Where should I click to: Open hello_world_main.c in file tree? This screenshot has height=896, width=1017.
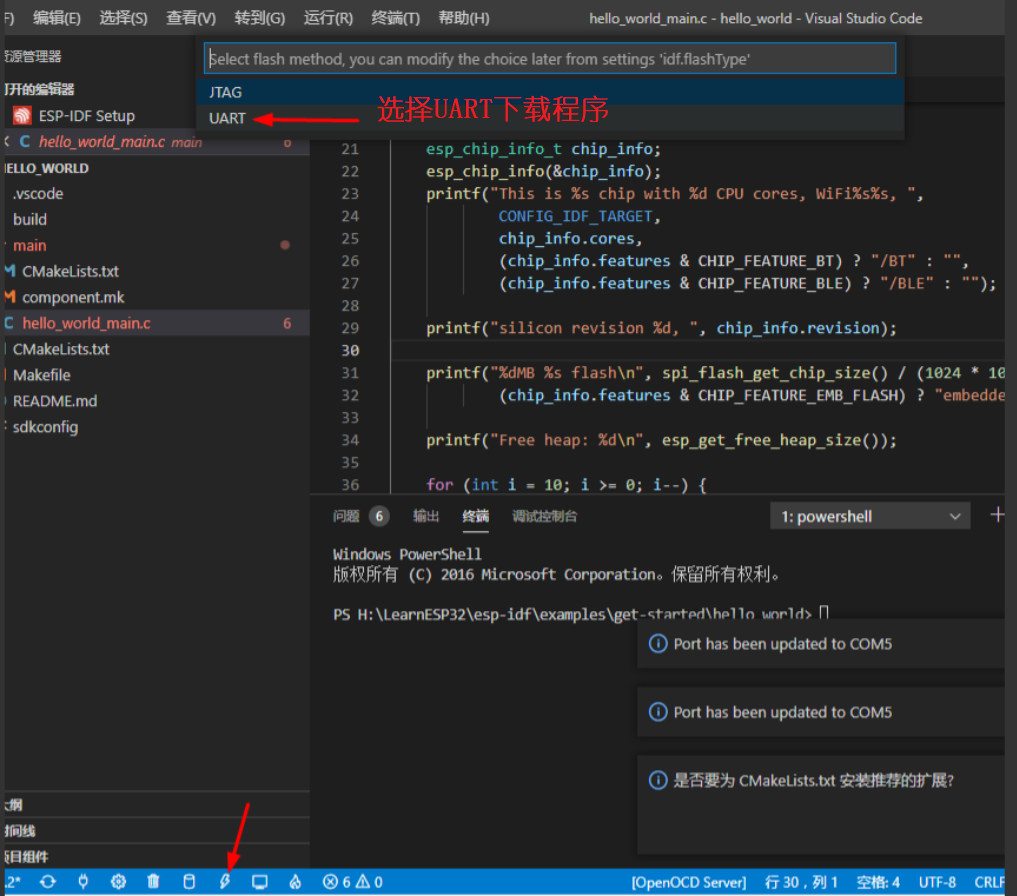[x=156, y=323]
